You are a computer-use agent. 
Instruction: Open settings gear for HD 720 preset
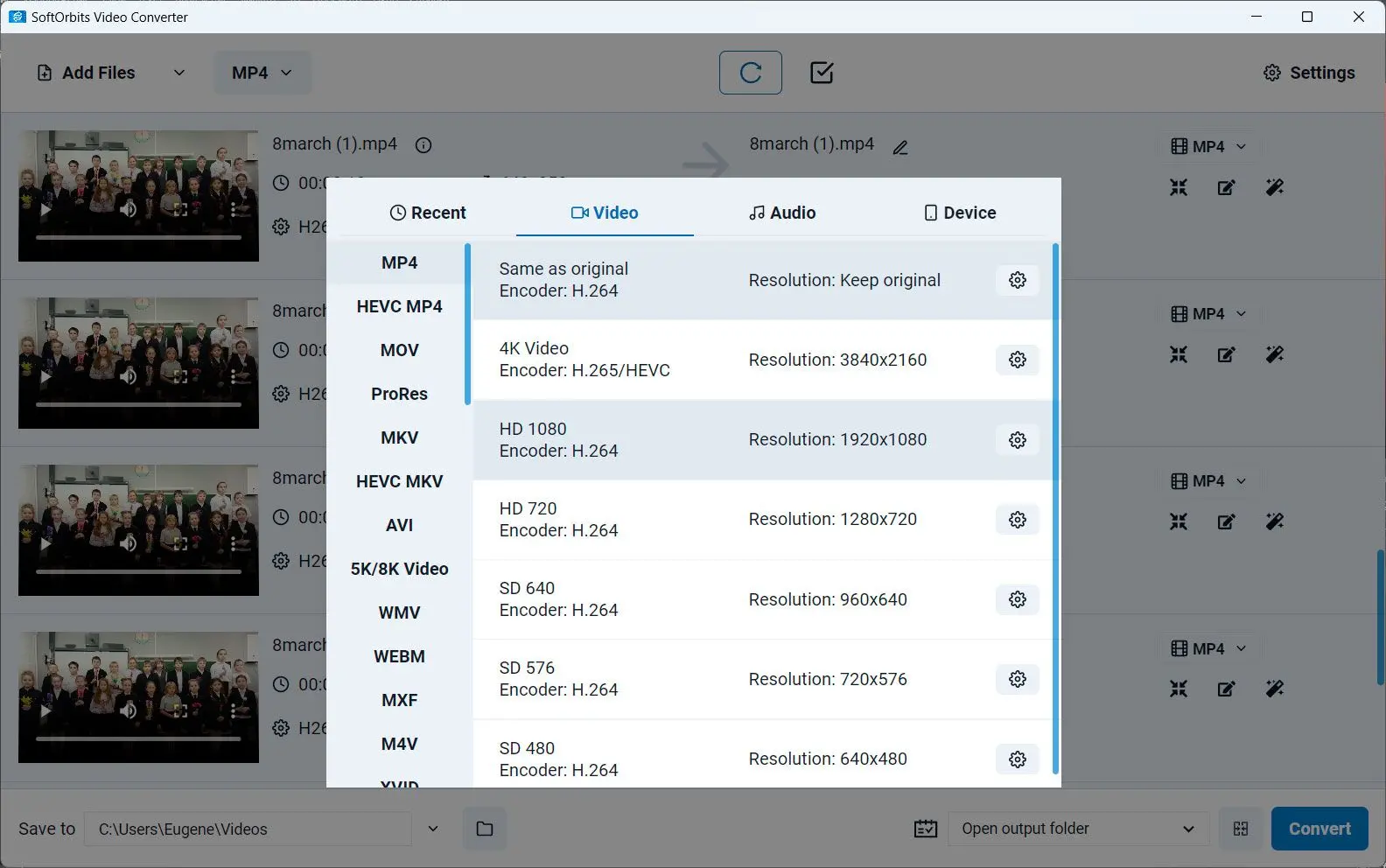click(x=1017, y=520)
